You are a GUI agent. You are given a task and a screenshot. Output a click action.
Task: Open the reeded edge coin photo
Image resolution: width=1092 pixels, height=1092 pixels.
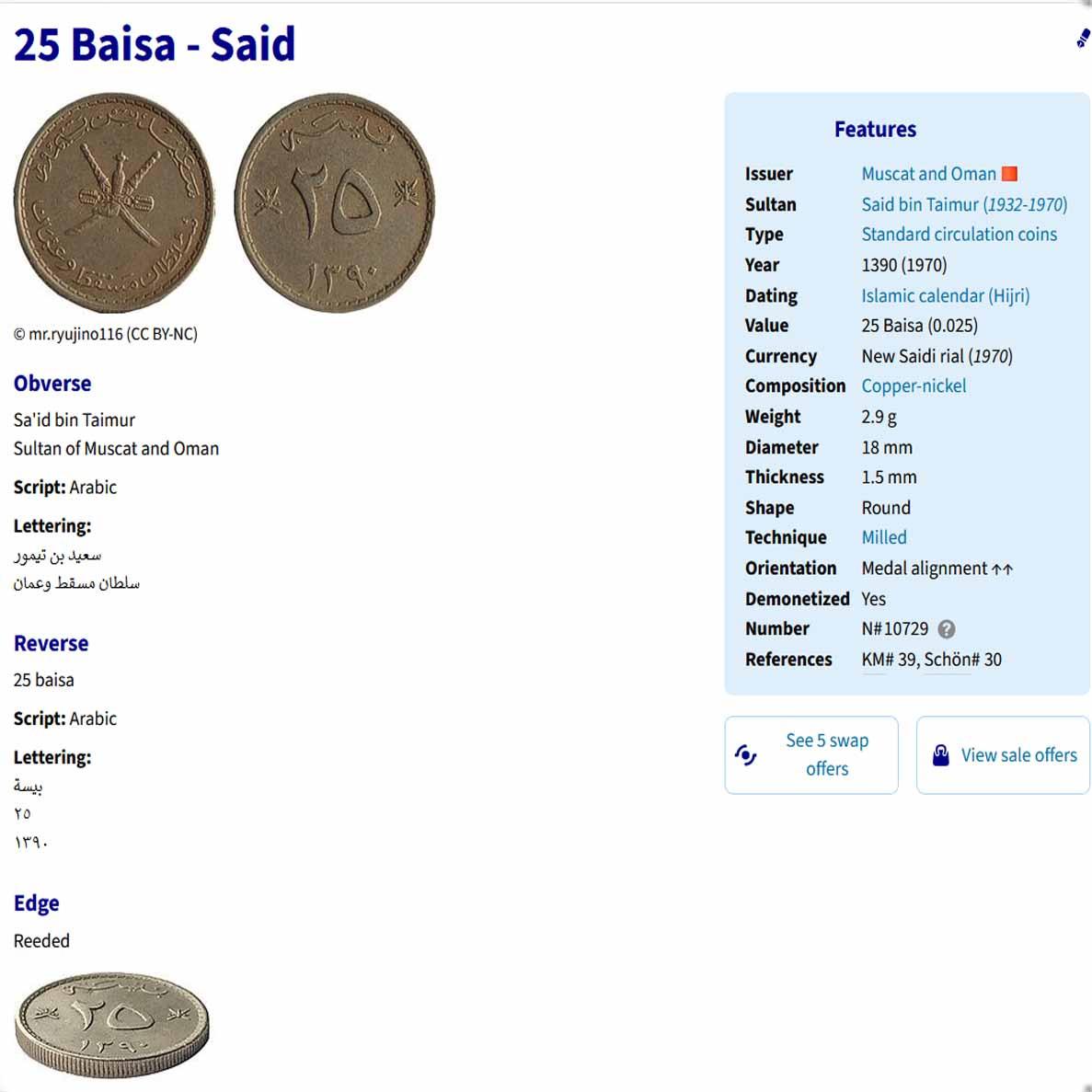(x=111, y=1025)
